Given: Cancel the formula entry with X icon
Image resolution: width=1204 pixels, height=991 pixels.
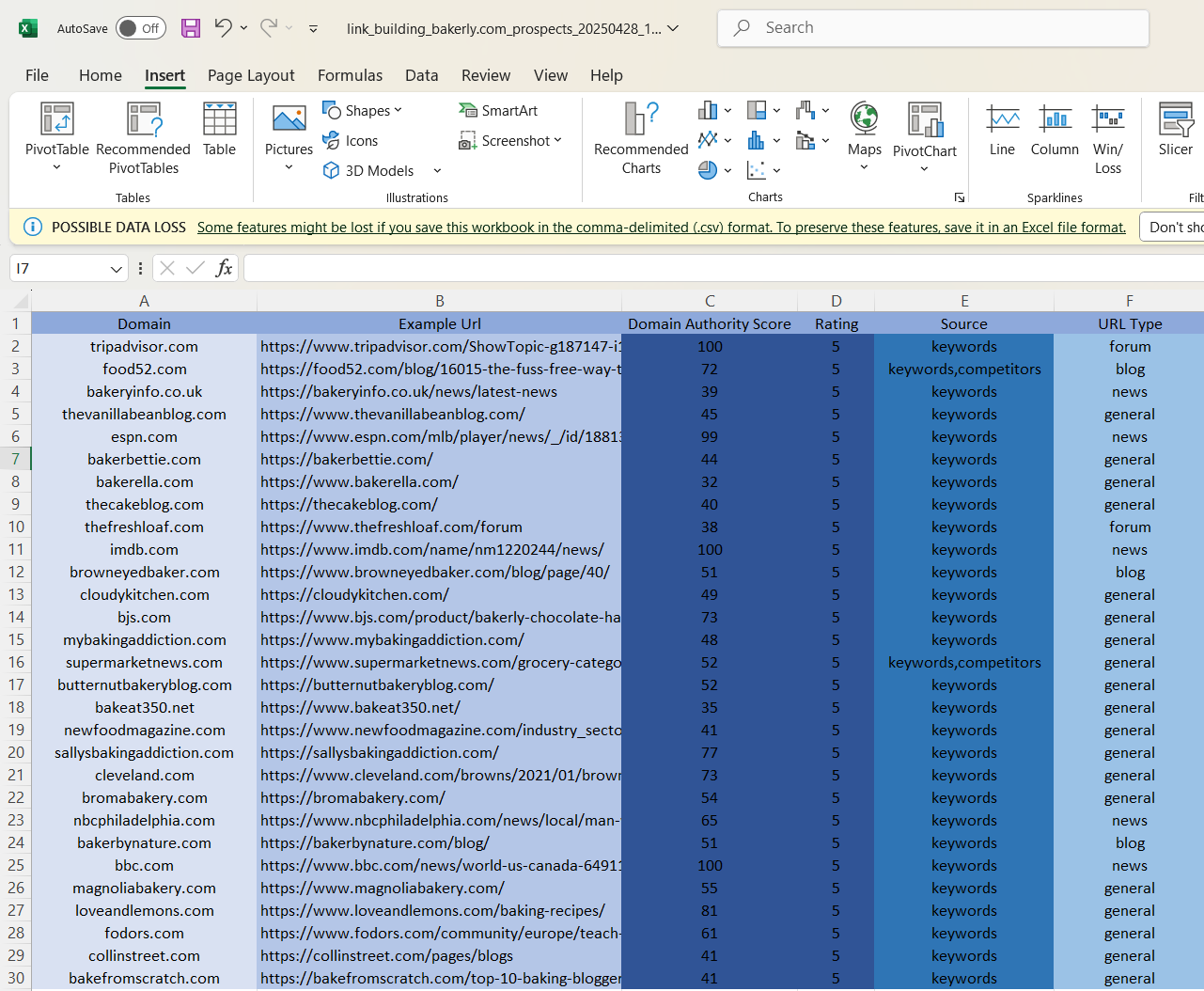Looking at the screenshot, I should [167, 268].
